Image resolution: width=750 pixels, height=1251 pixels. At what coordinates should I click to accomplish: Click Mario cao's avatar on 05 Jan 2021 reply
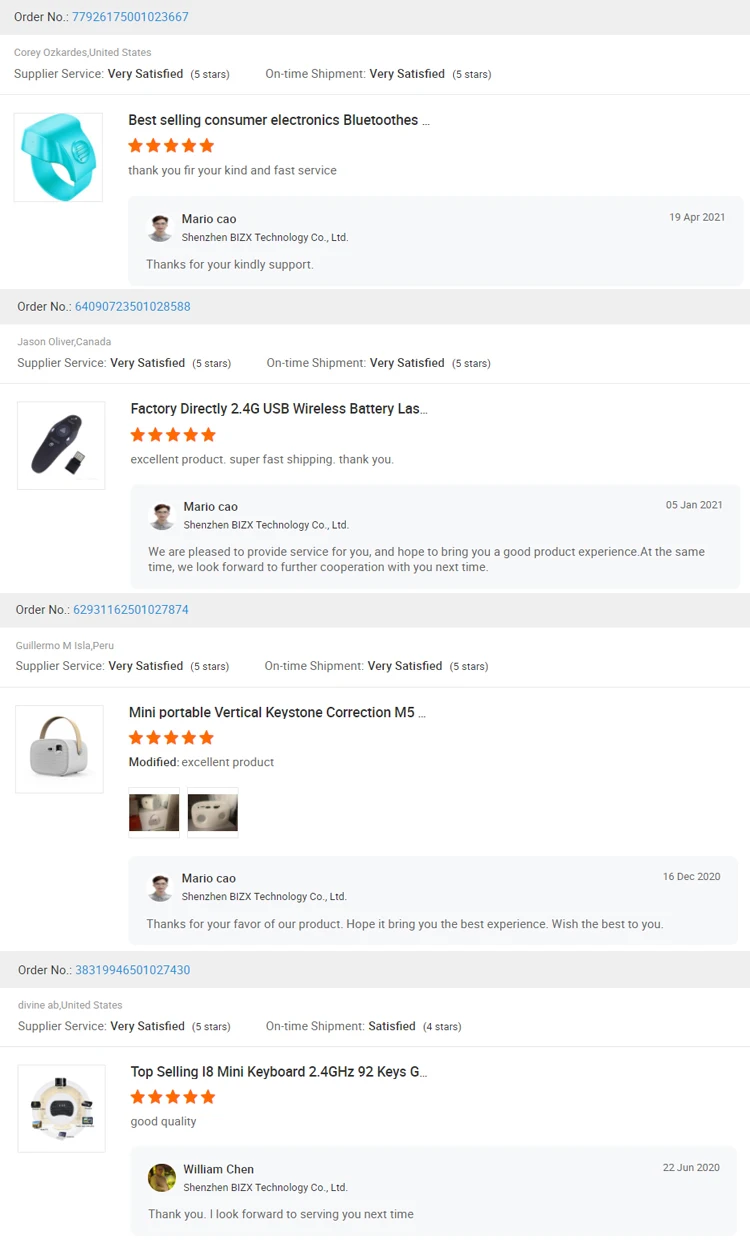[162, 516]
